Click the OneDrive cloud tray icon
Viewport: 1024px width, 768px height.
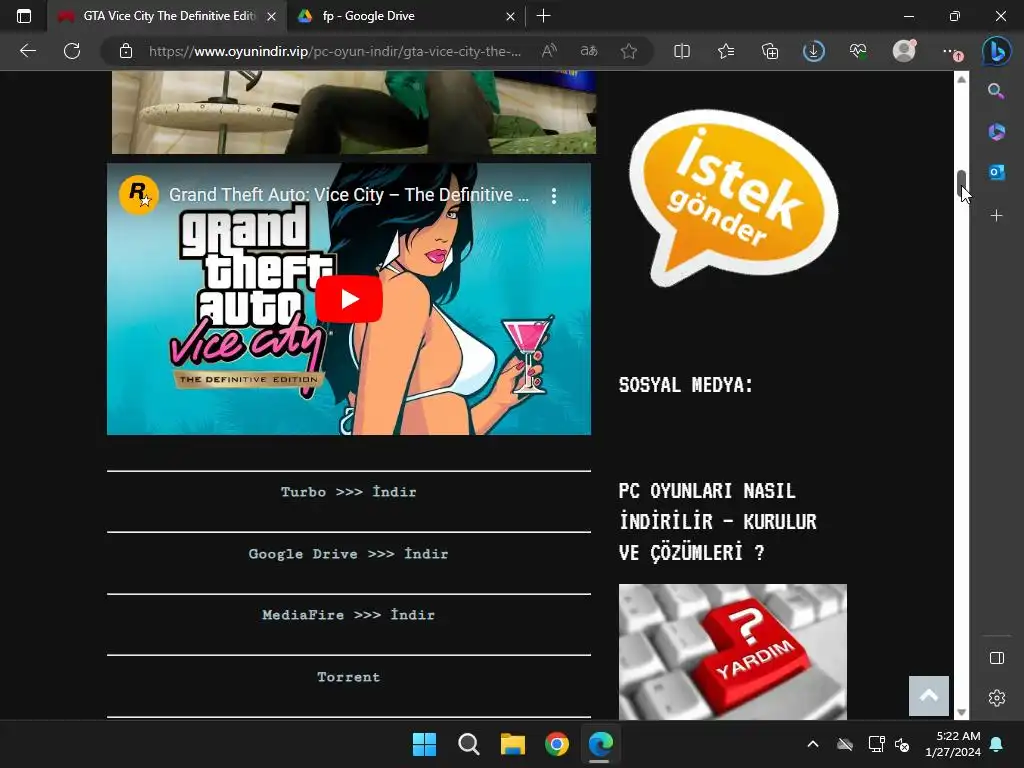tap(845, 744)
